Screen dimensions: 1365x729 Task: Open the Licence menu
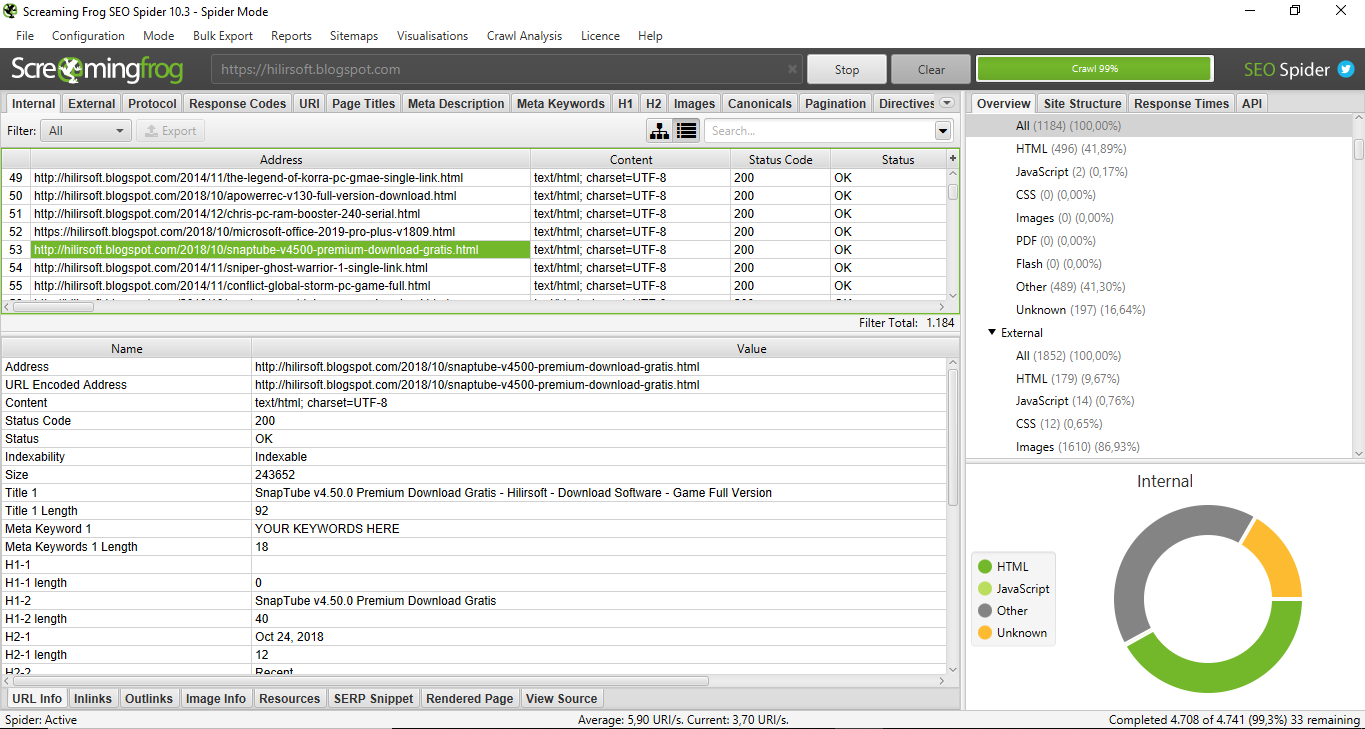[x=600, y=35]
